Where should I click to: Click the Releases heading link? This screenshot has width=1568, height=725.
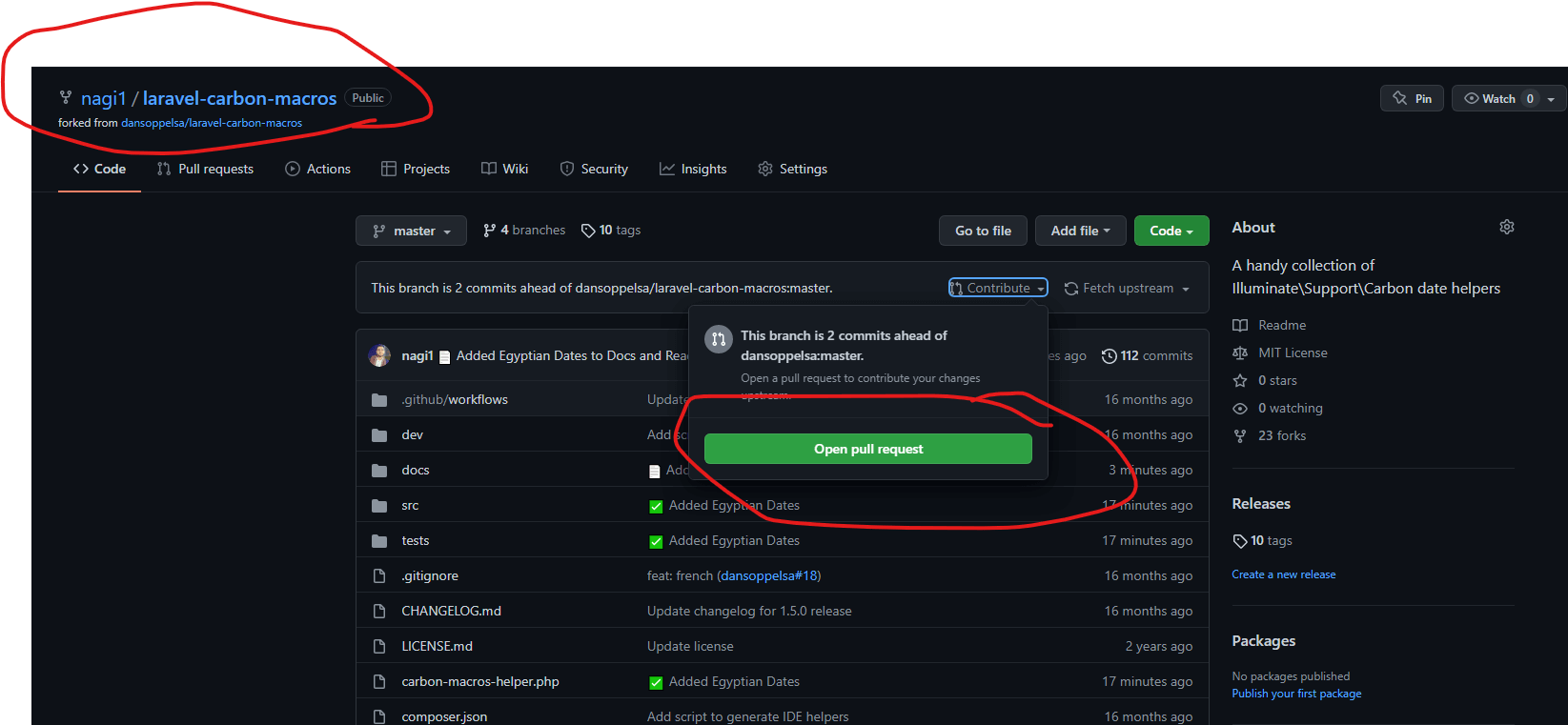(1261, 503)
